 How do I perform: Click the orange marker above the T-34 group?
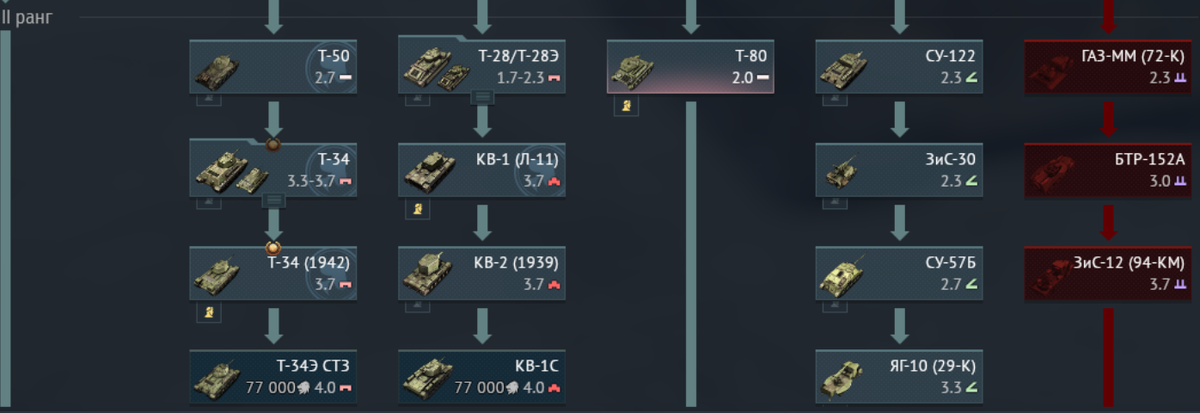[273, 145]
